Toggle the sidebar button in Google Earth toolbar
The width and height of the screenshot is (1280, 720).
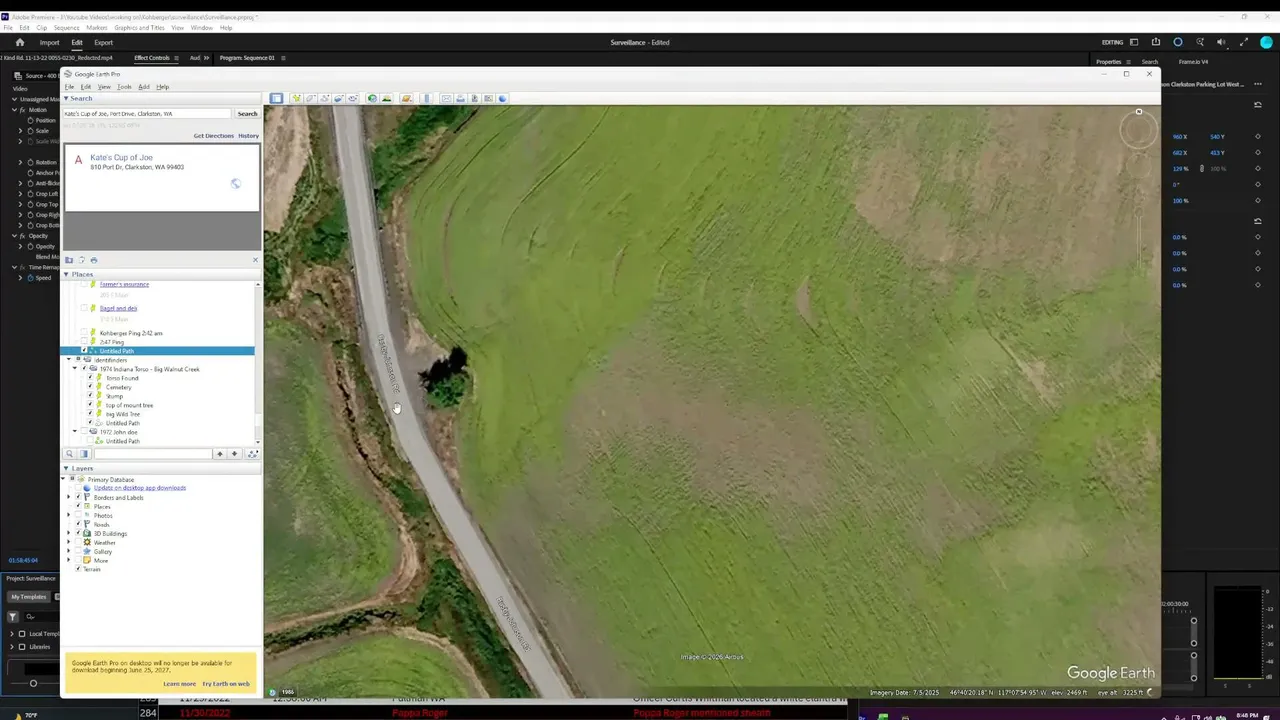pyautogui.click(x=276, y=98)
